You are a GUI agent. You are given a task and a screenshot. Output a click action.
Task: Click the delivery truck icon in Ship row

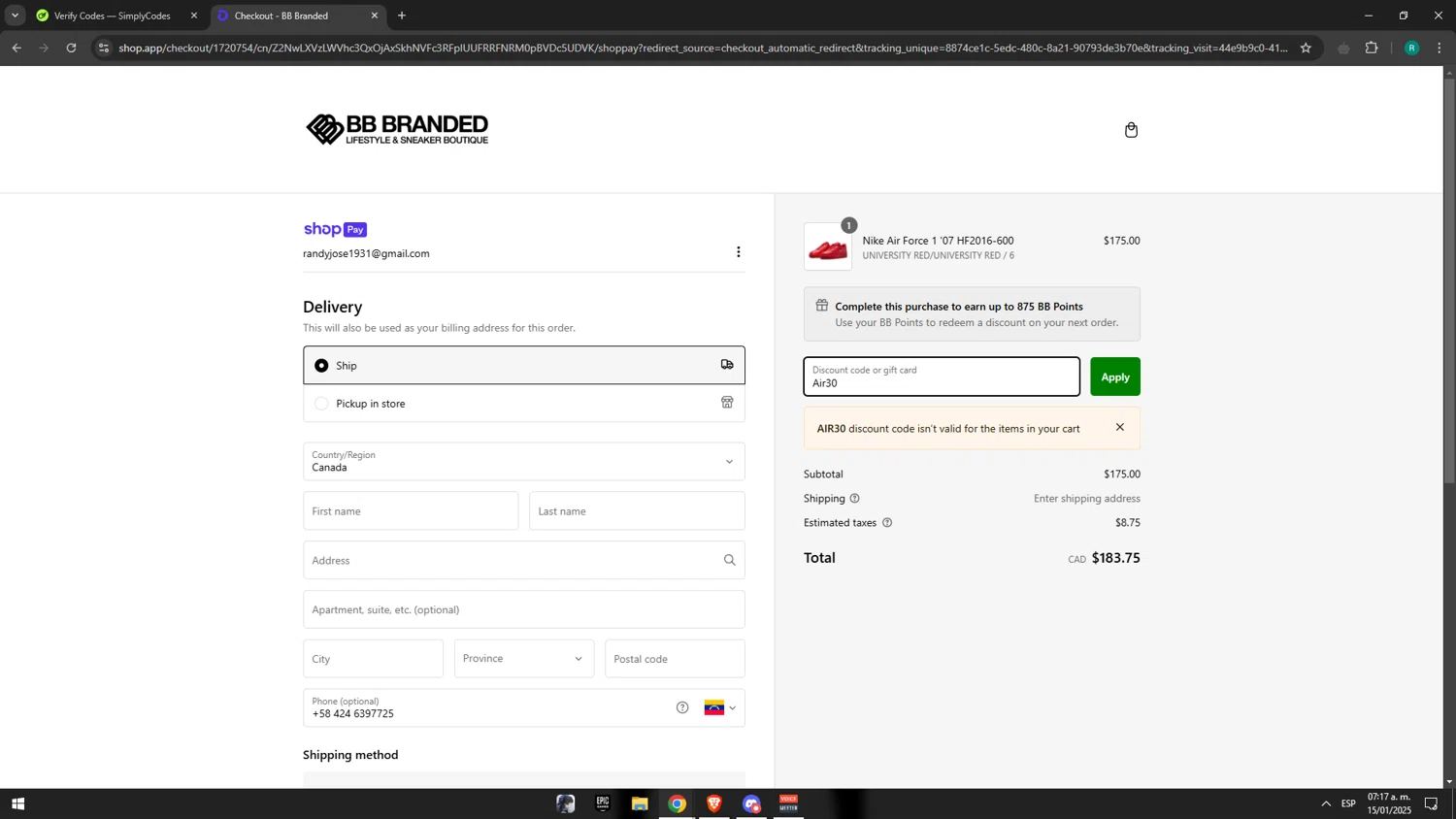coord(727,365)
